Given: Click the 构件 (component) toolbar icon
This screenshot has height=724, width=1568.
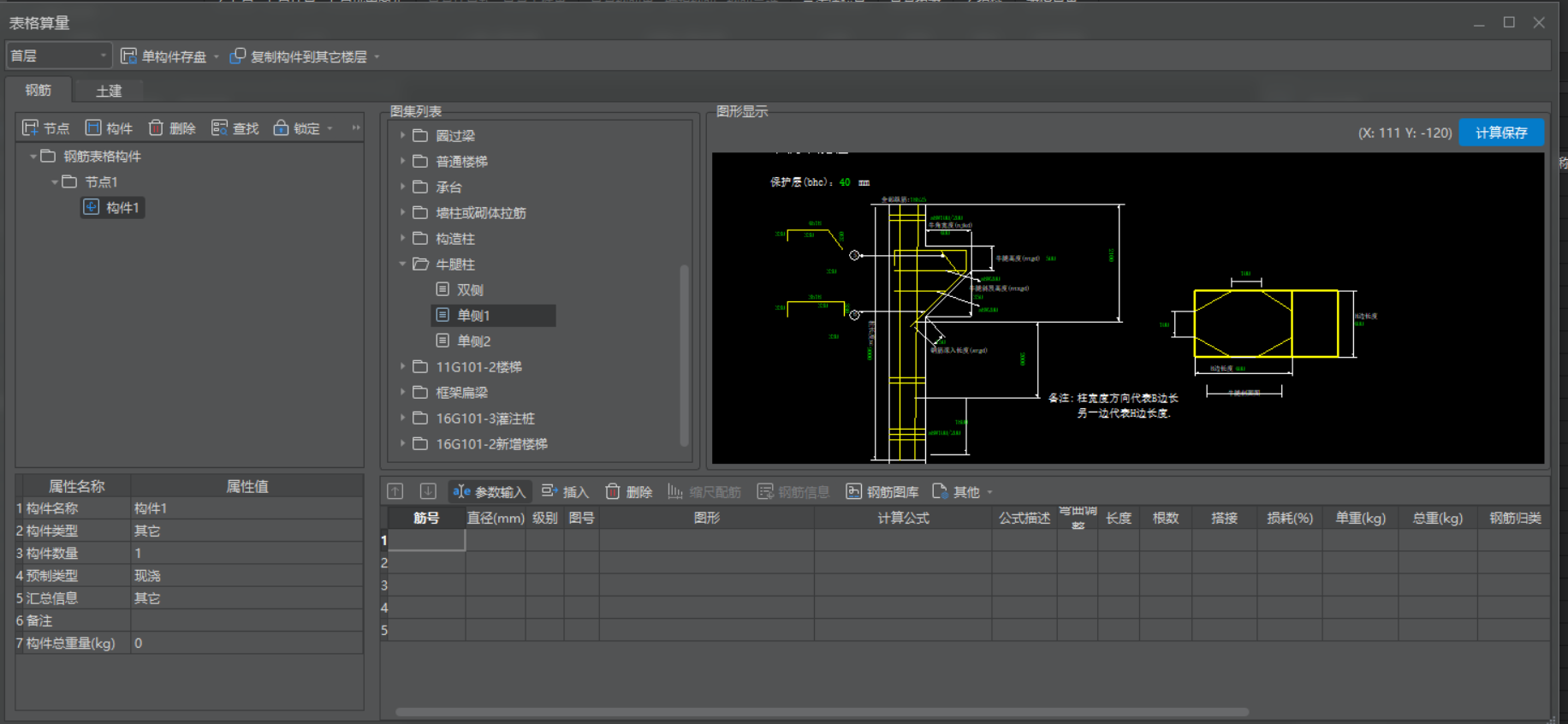Looking at the screenshot, I should point(93,128).
